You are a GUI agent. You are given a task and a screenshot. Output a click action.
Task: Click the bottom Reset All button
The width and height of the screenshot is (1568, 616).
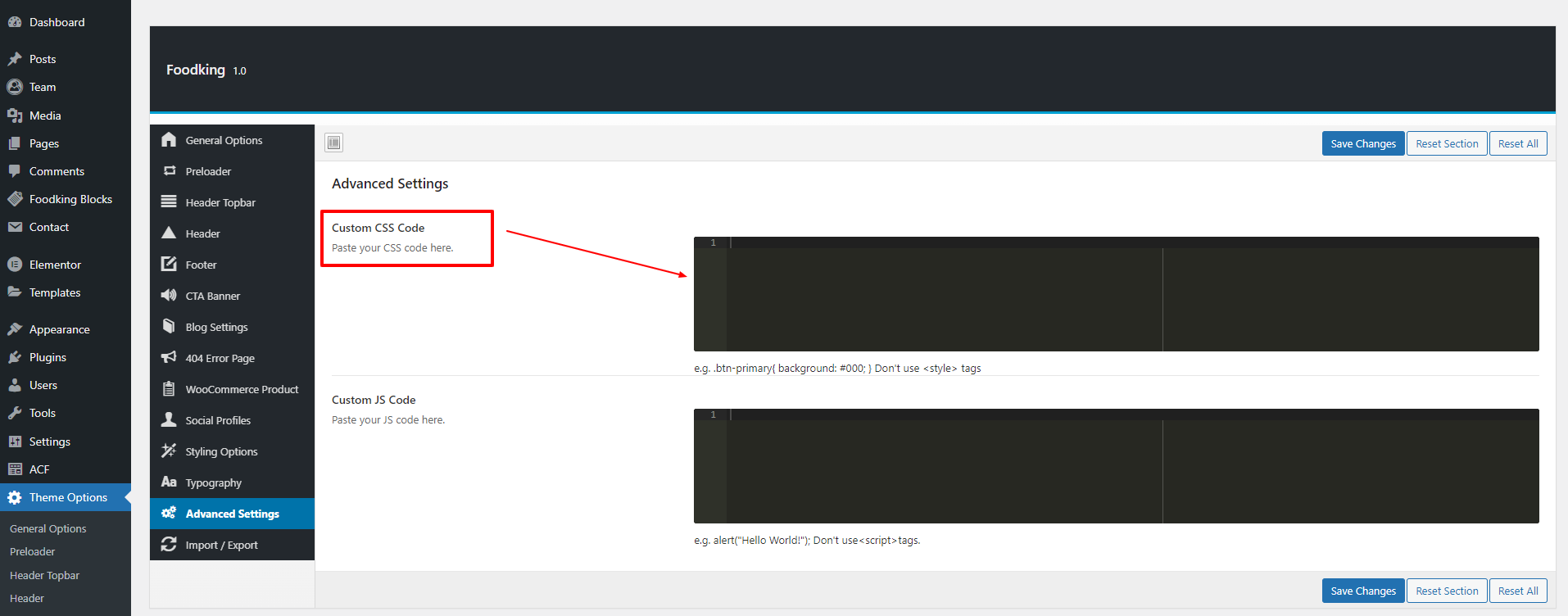click(1518, 591)
